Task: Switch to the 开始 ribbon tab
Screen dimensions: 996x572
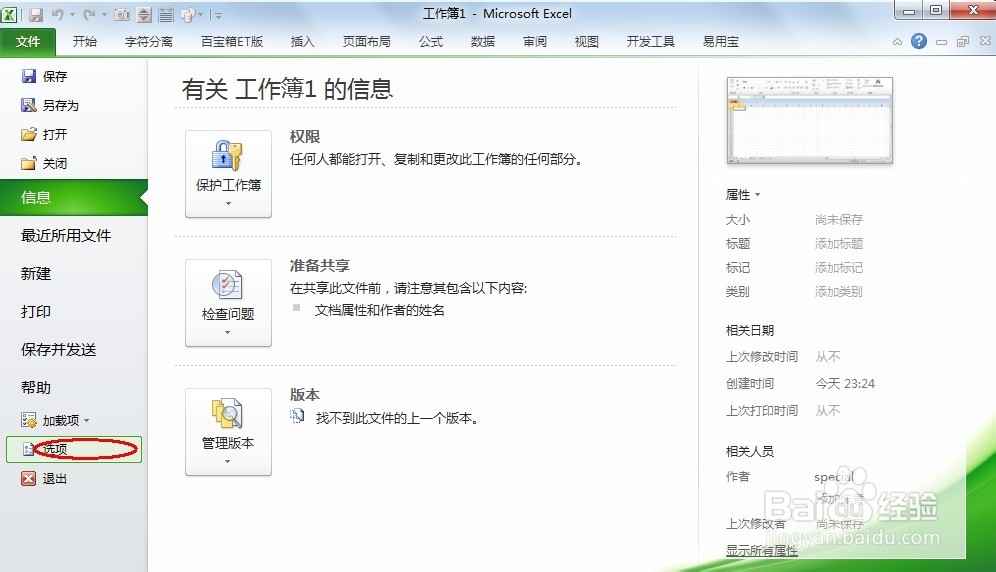Action: click(x=84, y=42)
